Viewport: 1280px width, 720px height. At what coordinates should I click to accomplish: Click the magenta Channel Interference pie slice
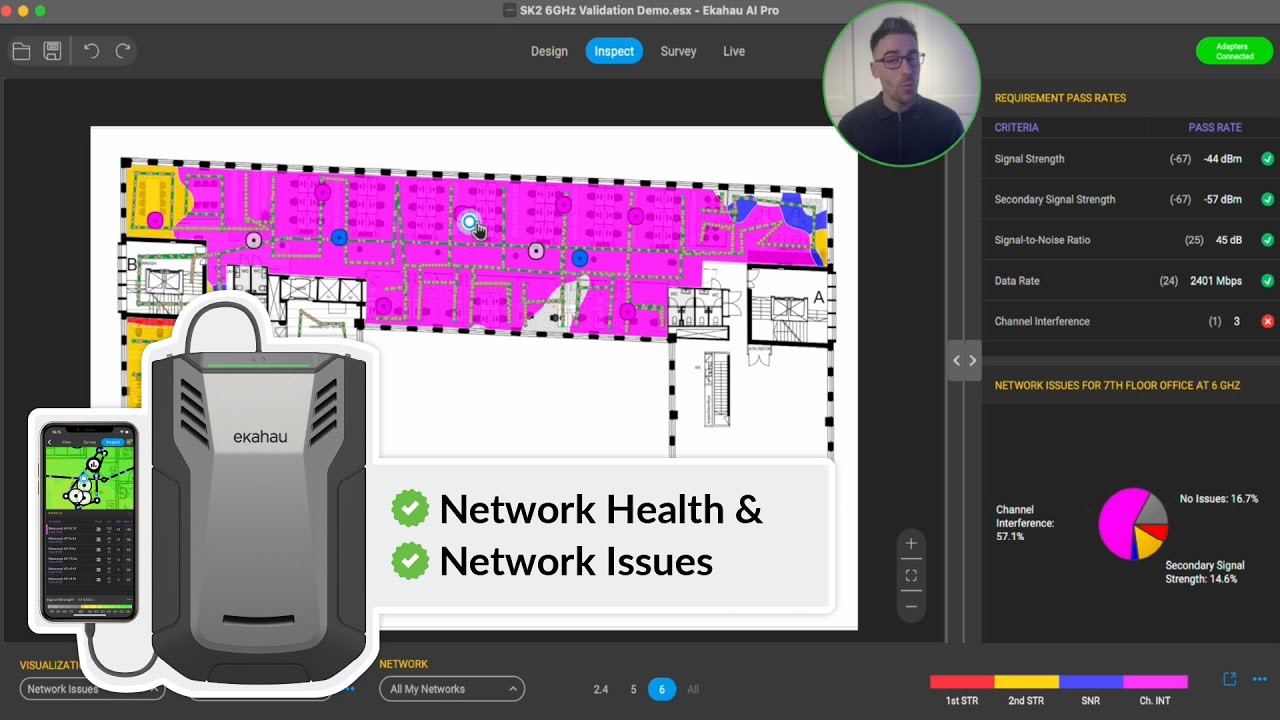tap(1118, 524)
